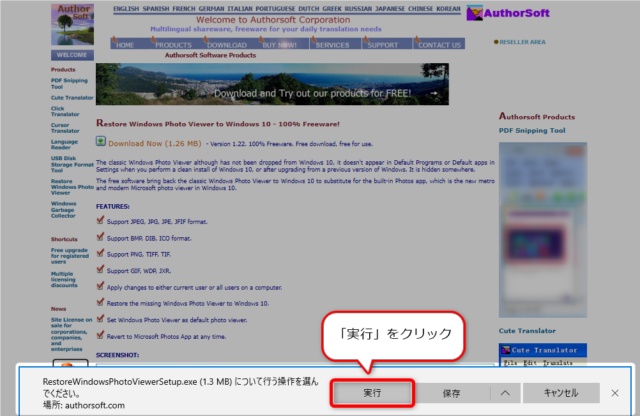
Task: Click the AuthorSoft brand logo icon
Action: click(x=474, y=13)
